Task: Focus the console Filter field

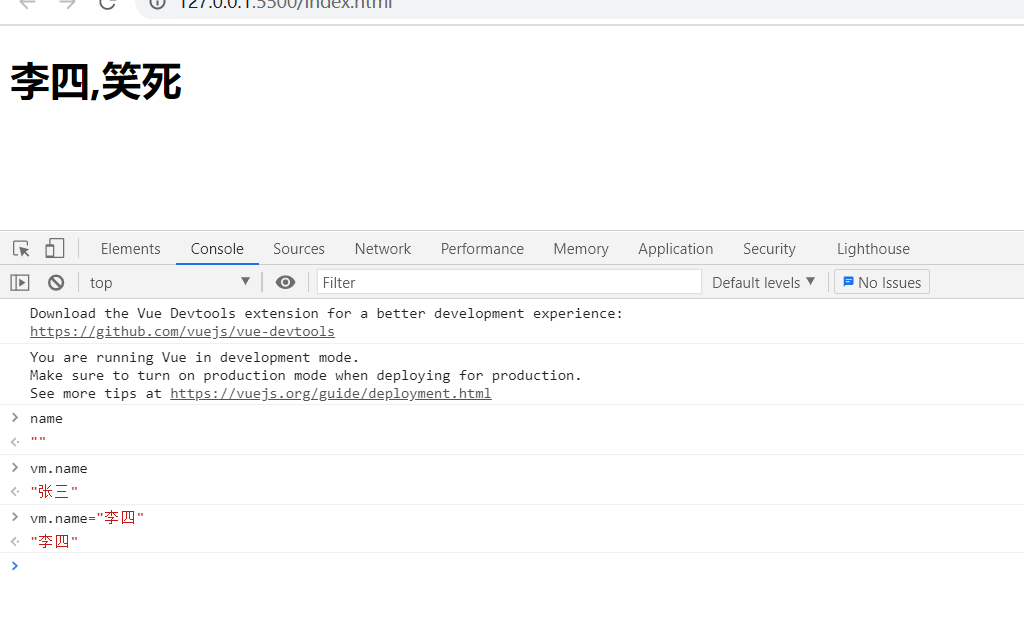Action: 509,283
